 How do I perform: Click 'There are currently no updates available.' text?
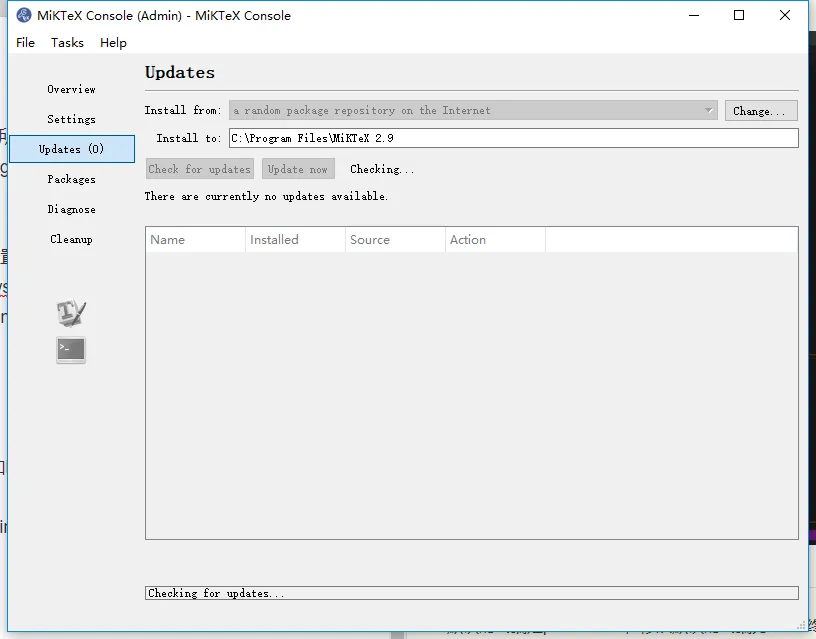[x=266, y=196]
